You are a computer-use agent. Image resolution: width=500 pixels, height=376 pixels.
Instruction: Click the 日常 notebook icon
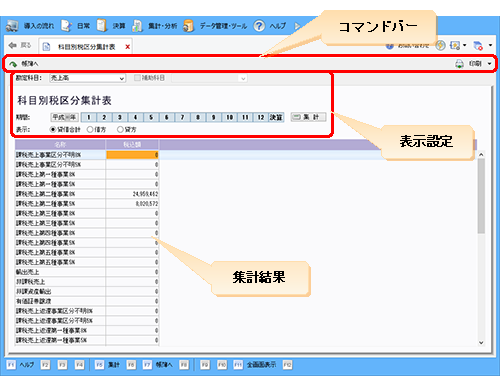pyautogui.click(x=67, y=26)
